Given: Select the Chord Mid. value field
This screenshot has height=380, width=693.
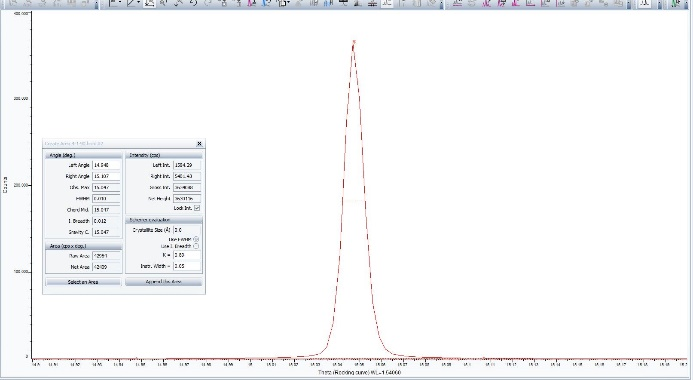Looking at the screenshot, I should 106,209.
